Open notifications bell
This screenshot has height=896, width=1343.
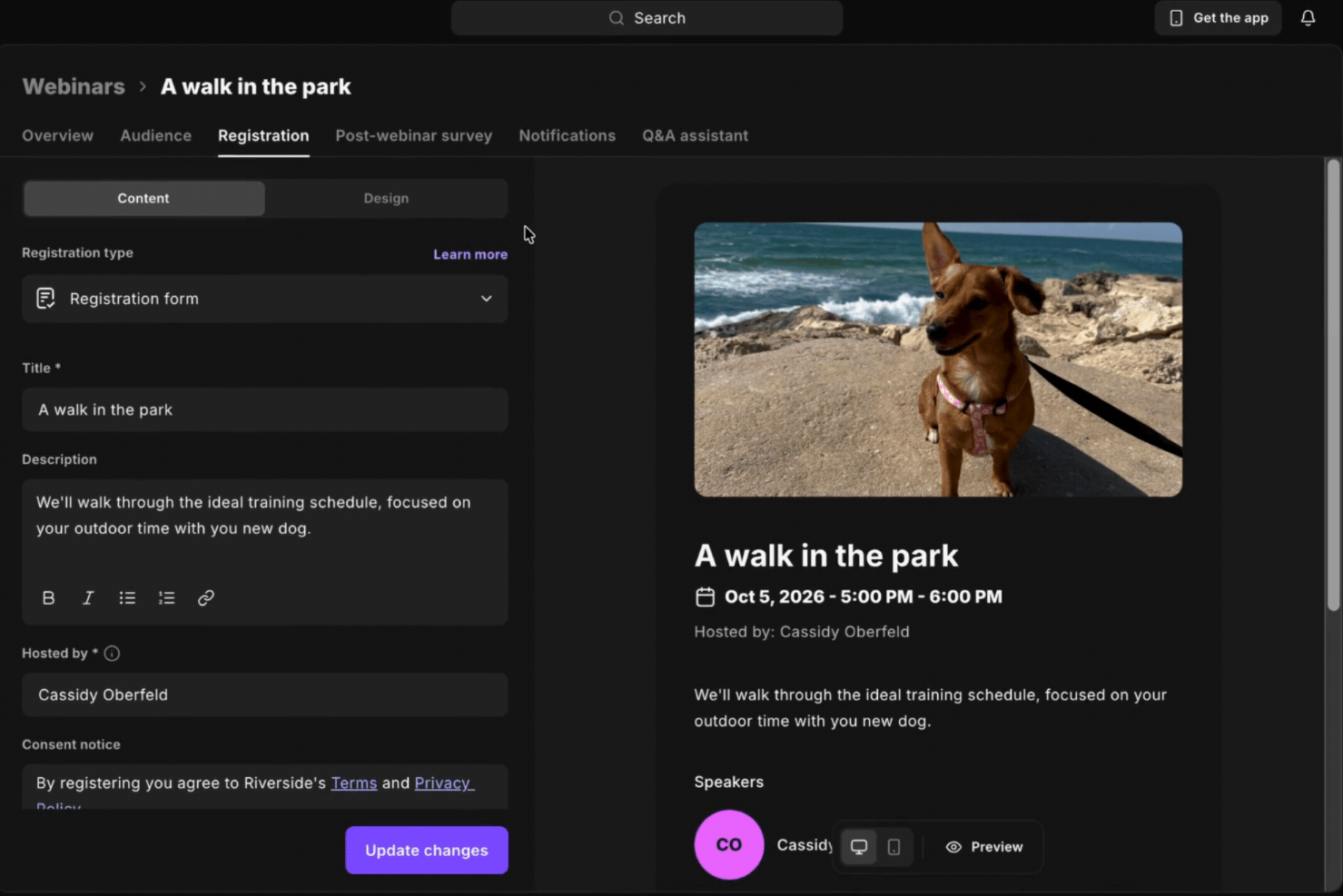[1308, 18]
